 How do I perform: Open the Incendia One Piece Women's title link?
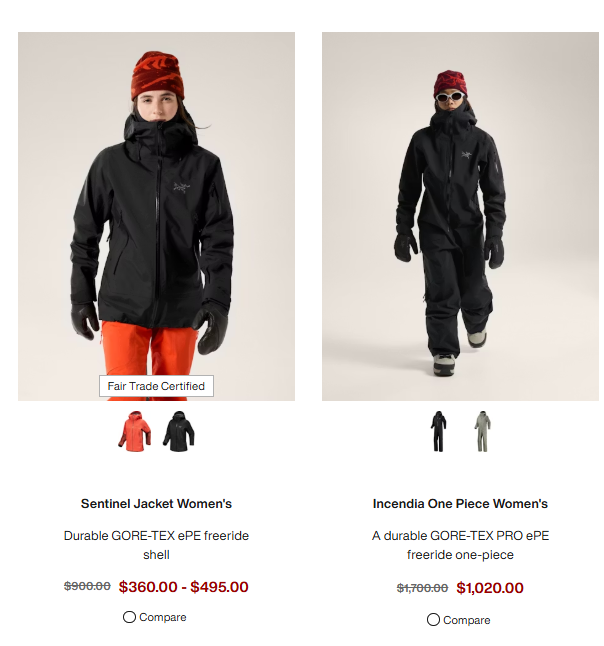pyautogui.click(x=460, y=503)
